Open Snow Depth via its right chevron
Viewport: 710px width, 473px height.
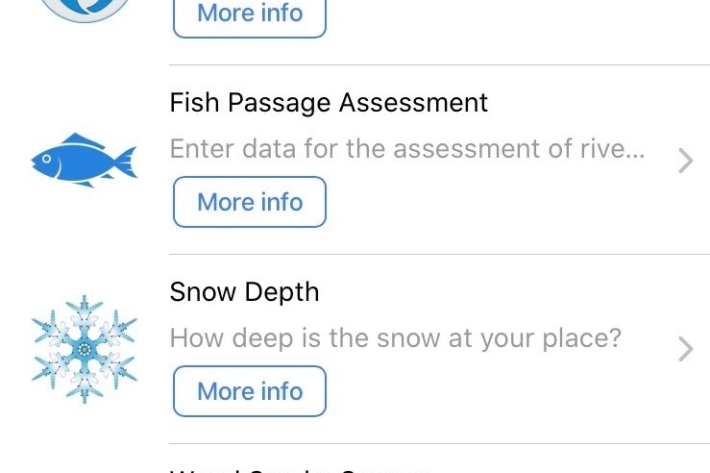click(x=685, y=349)
